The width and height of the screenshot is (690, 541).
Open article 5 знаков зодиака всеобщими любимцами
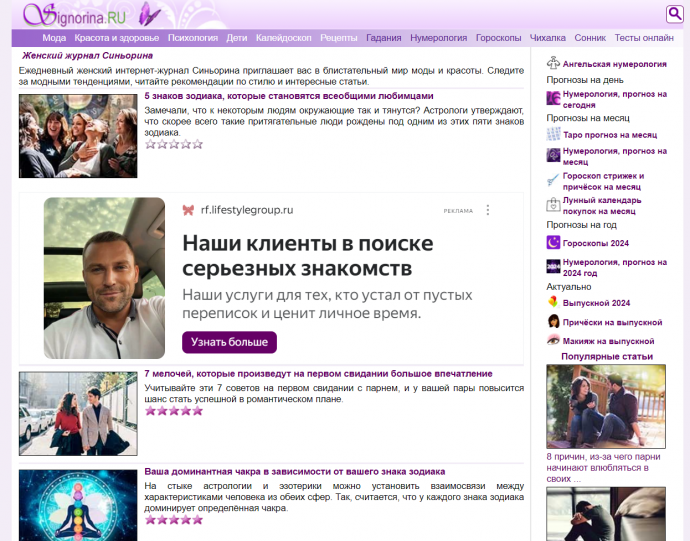coord(289,96)
